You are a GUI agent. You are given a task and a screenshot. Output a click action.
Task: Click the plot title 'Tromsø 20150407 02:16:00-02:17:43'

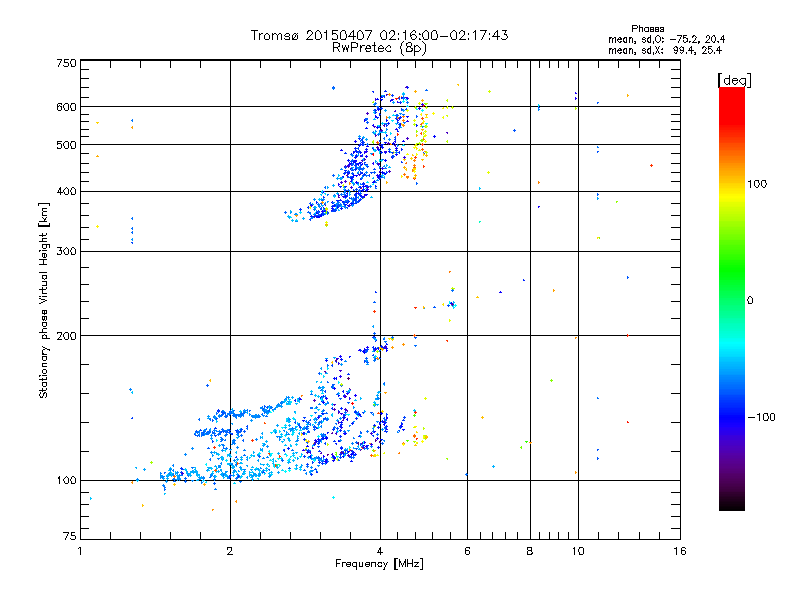click(379, 35)
